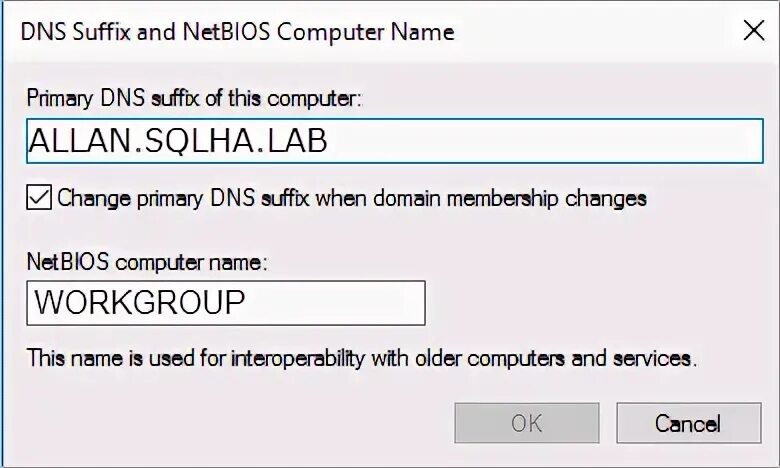Uncheck the change primary DNS suffix checkbox

coord(39,198)
